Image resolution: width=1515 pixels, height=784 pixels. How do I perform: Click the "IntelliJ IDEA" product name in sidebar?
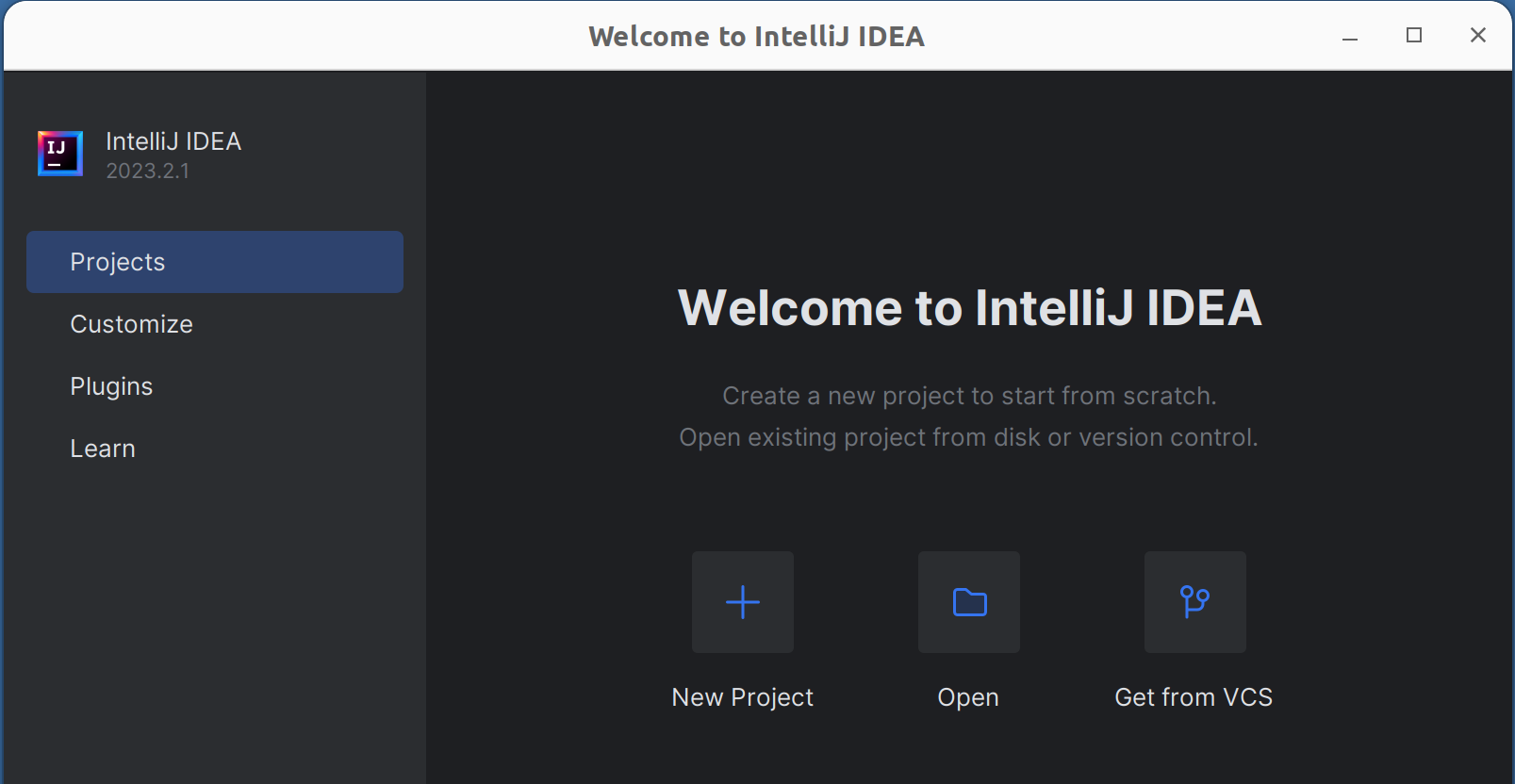pos(173,141)
